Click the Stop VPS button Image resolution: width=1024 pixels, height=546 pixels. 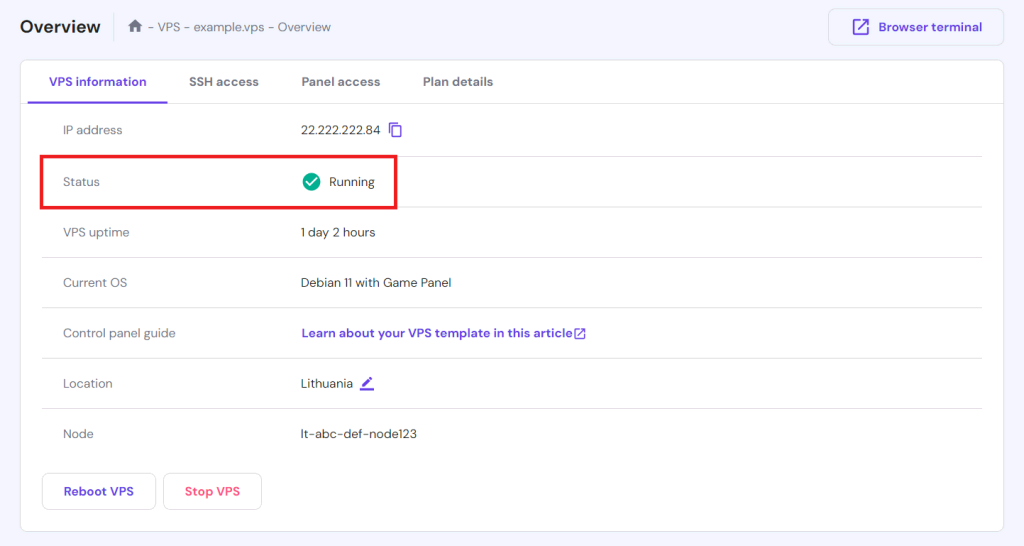[x=212, y=491]
